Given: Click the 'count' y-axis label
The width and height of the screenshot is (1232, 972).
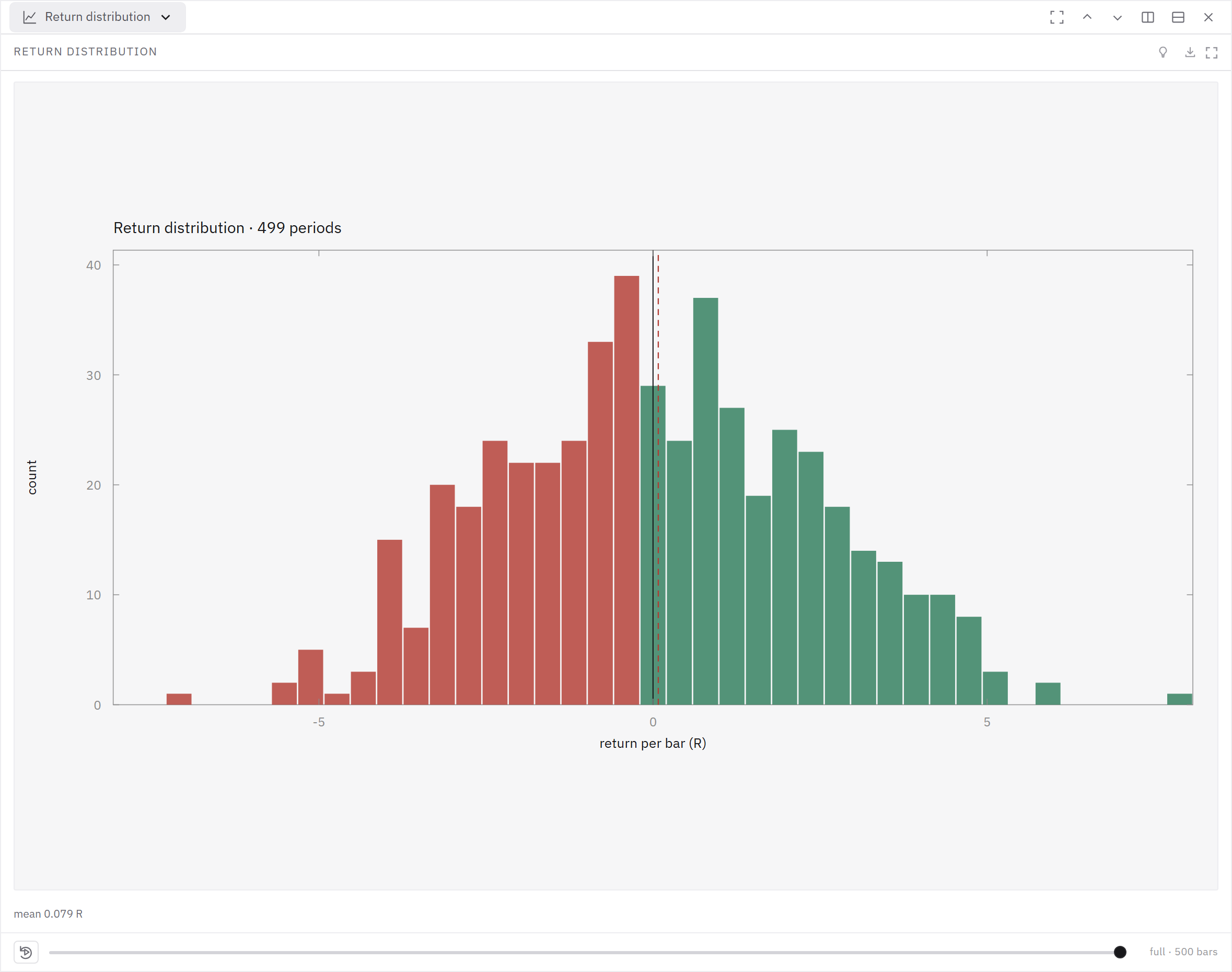Looking at the screenshot, I should (32, 477).
